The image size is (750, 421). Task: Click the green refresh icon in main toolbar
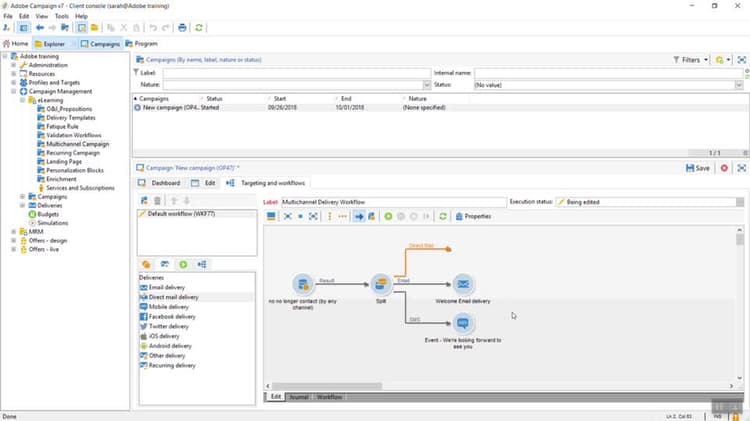point(199,28)
